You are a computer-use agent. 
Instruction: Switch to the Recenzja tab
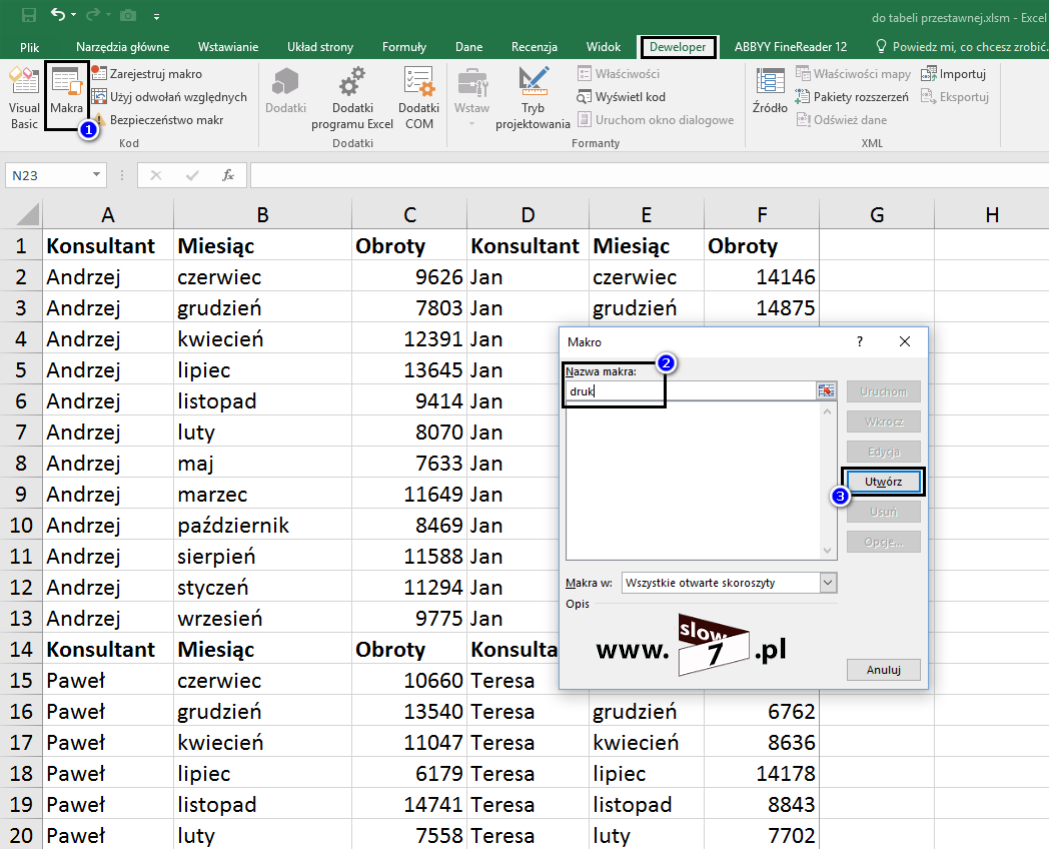point(535,47)
